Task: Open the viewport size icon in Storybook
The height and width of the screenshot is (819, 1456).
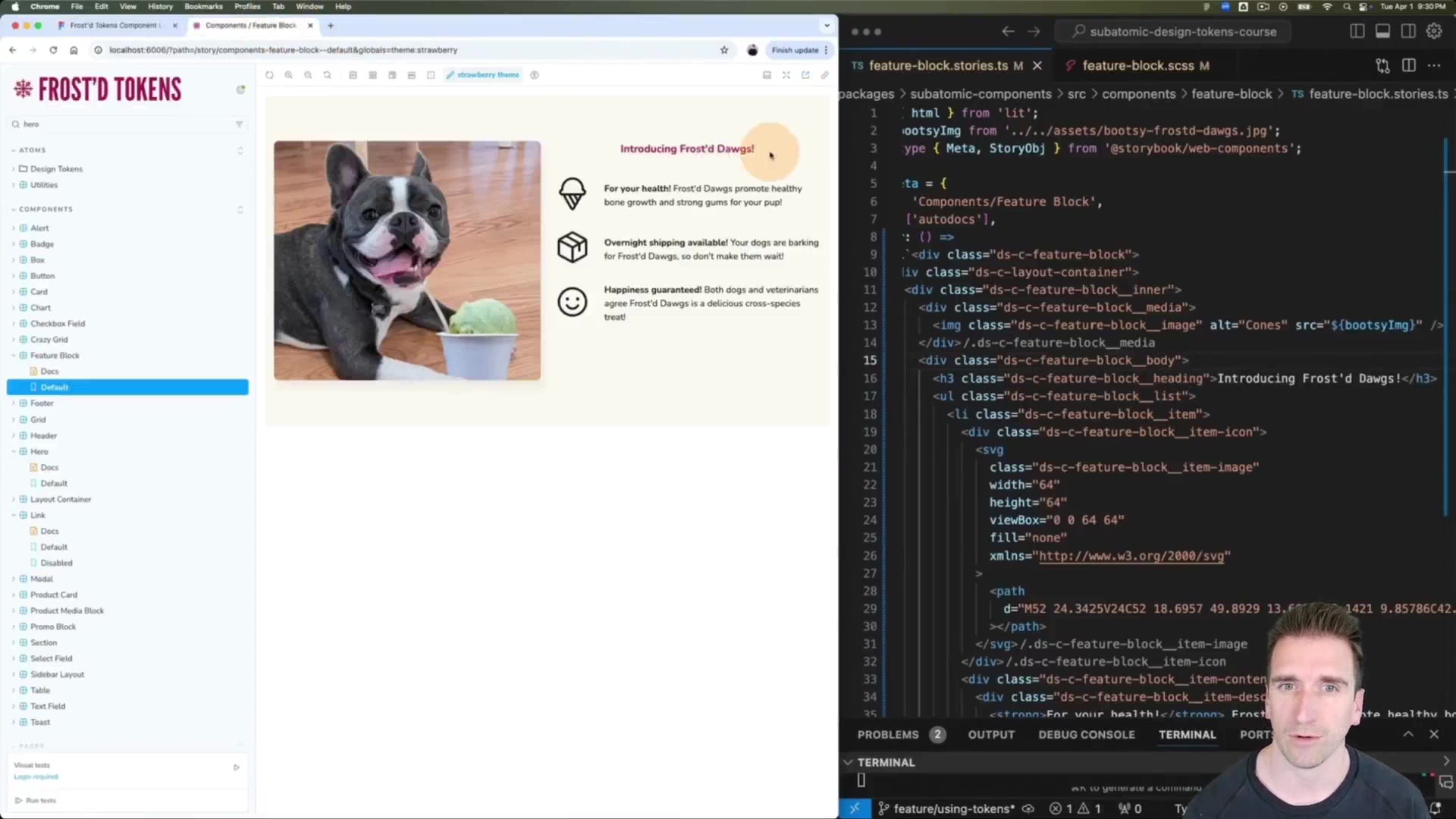Action: click(392, 75)
